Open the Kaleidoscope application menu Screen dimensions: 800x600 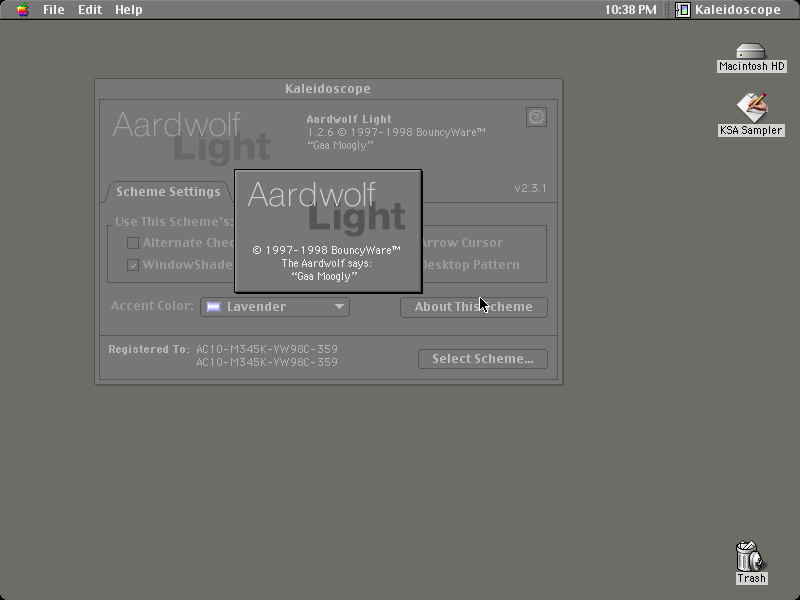click(x=728, y=10)
